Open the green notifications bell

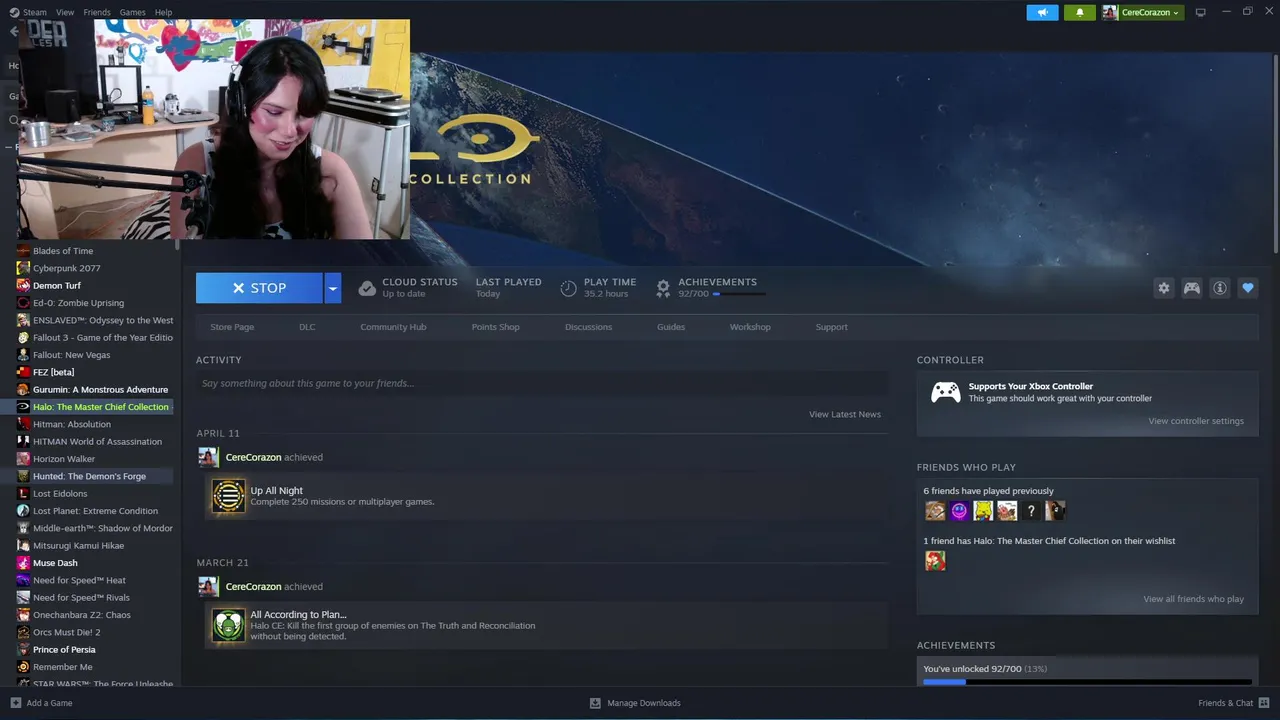[1080, 13]
